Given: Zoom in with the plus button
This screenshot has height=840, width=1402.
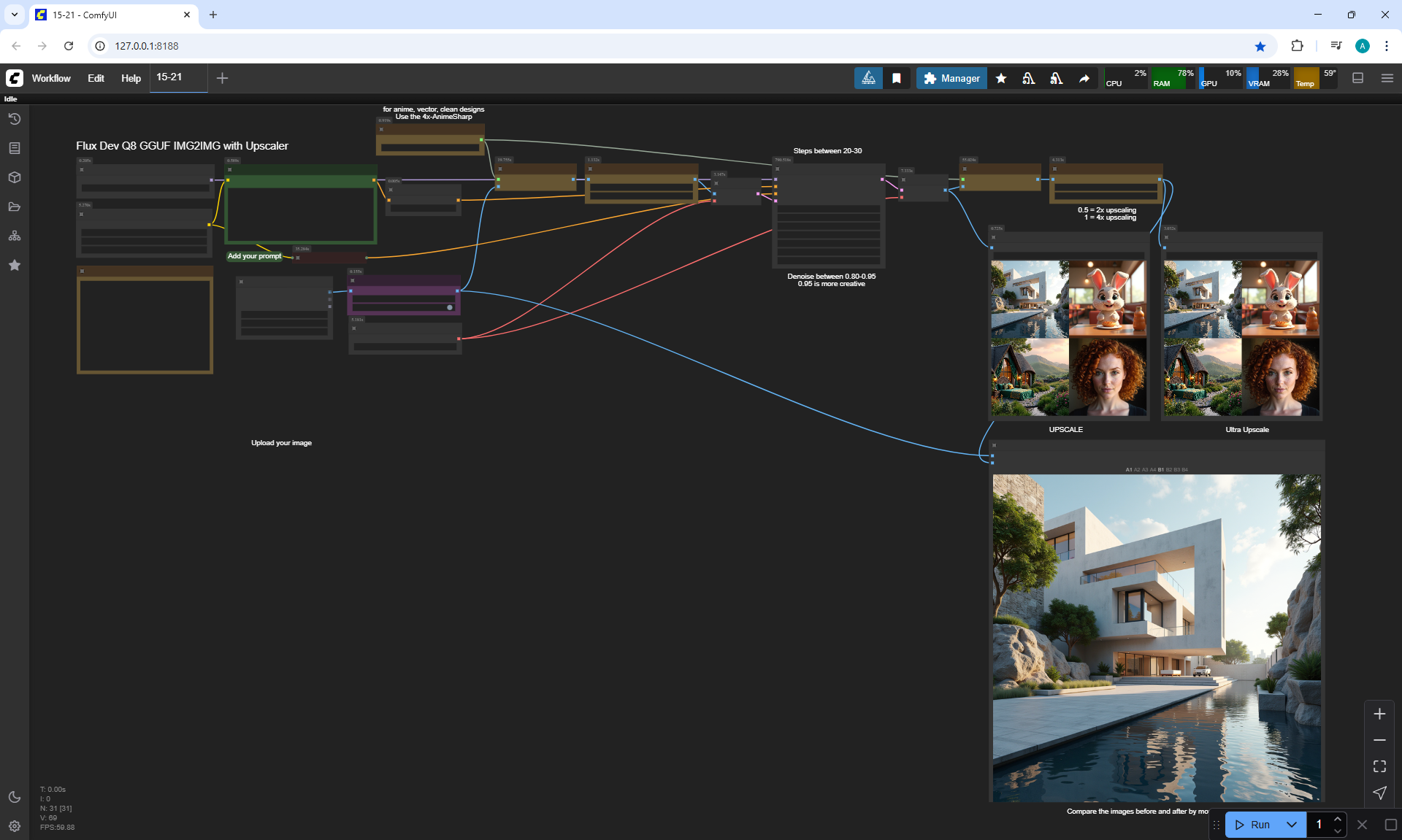Looking at the screenshot, I should [1379, 714].
